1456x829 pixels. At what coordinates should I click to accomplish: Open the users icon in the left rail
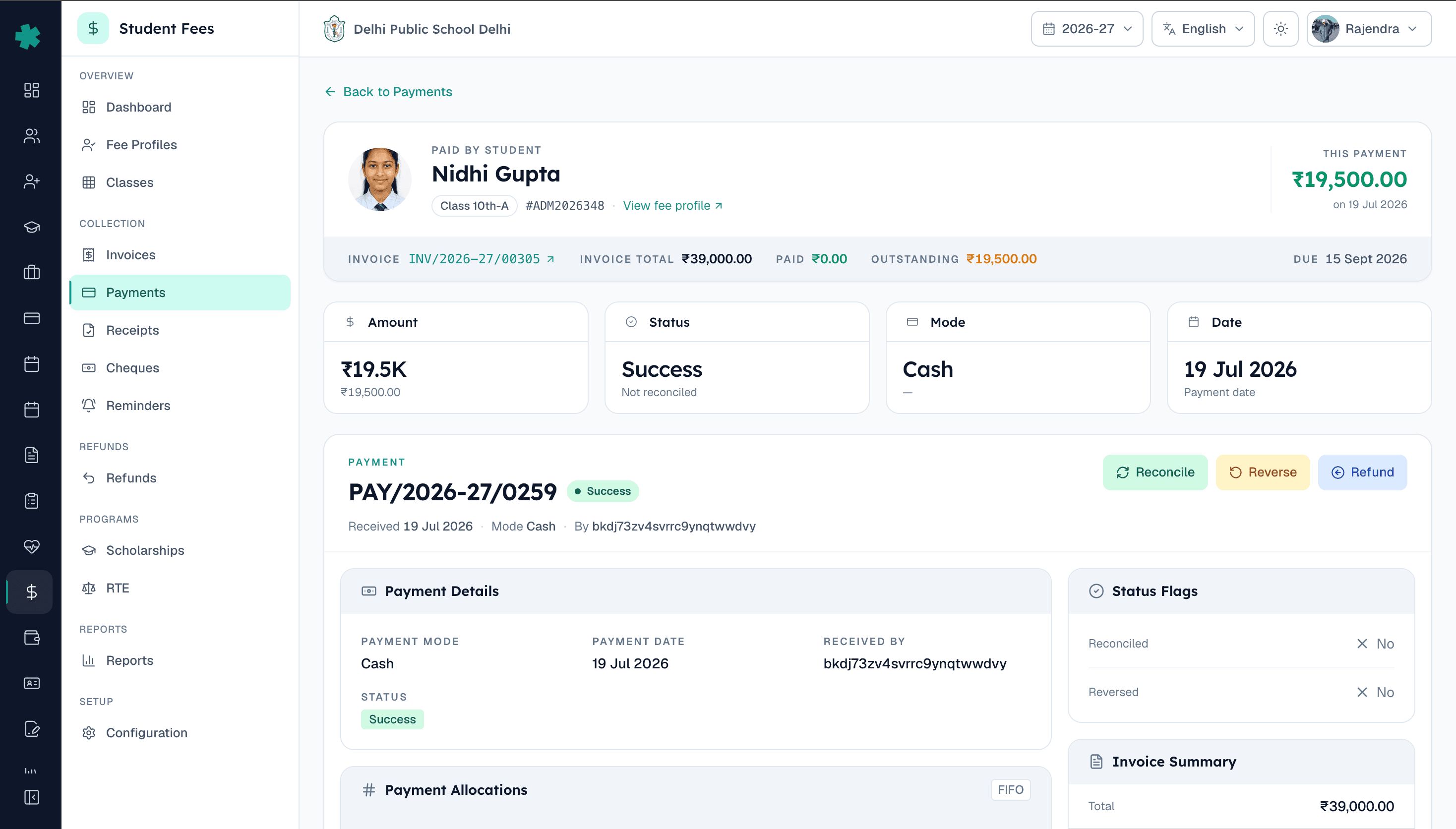point(31,135)
